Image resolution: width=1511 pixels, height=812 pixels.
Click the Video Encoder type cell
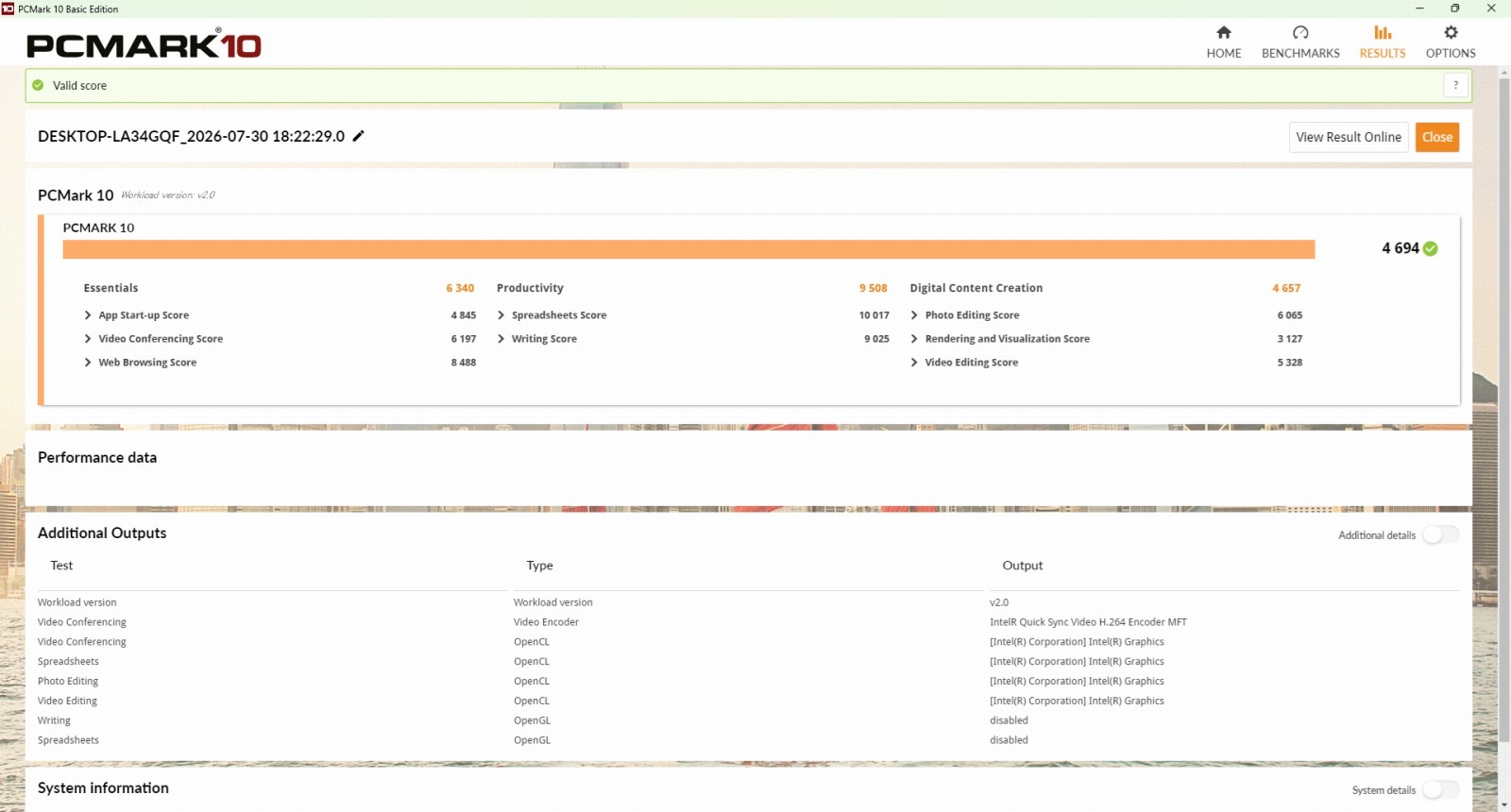point(546,622)
